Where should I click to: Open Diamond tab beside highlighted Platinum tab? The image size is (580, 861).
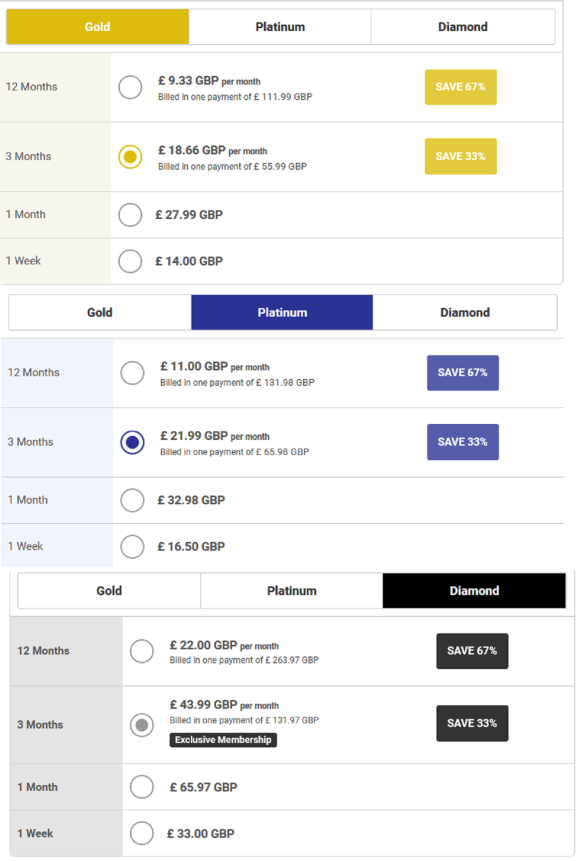point(465,312)
